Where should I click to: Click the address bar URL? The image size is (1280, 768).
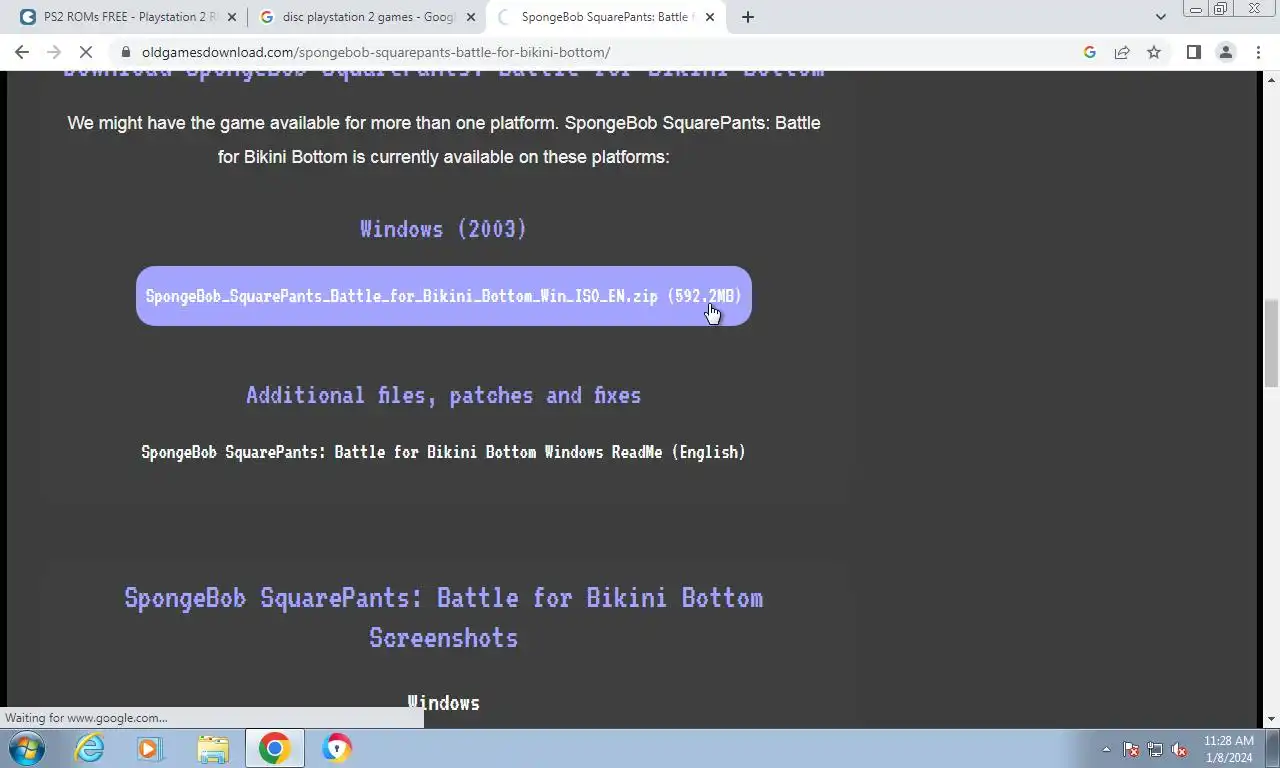pos(375,52)
